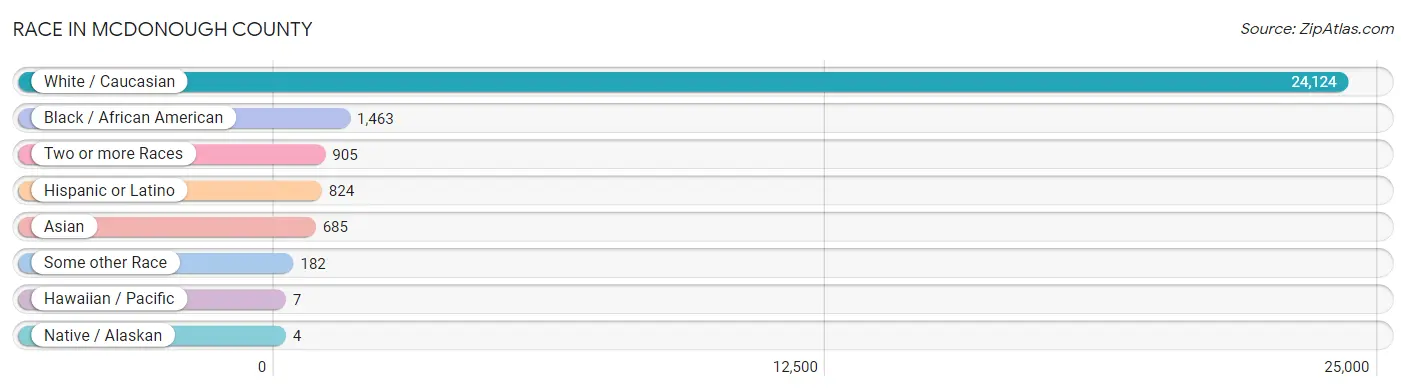
Task: Click the Asian category label
Action: 64,227
